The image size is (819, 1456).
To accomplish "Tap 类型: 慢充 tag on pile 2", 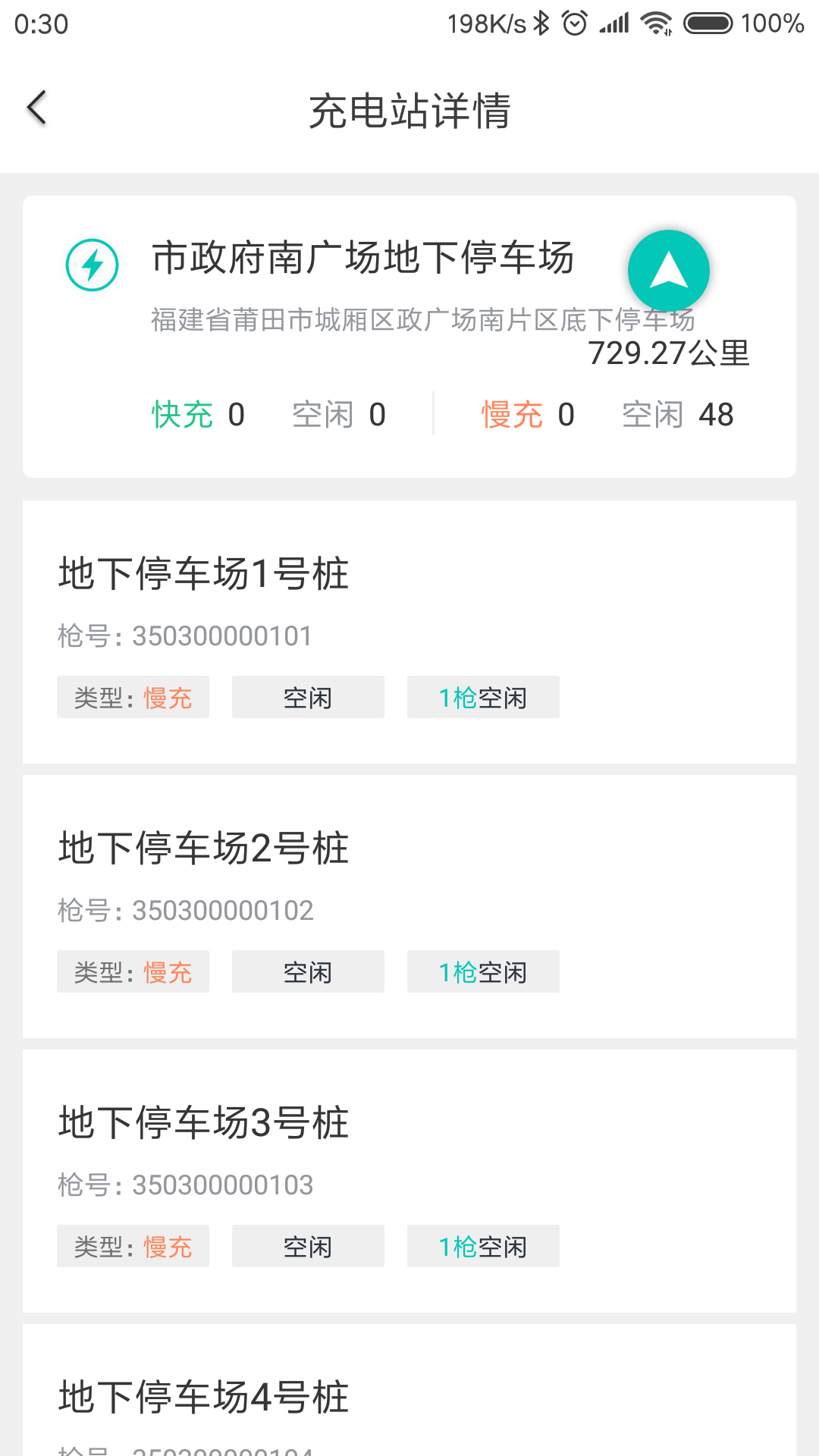I will point(133,971).
